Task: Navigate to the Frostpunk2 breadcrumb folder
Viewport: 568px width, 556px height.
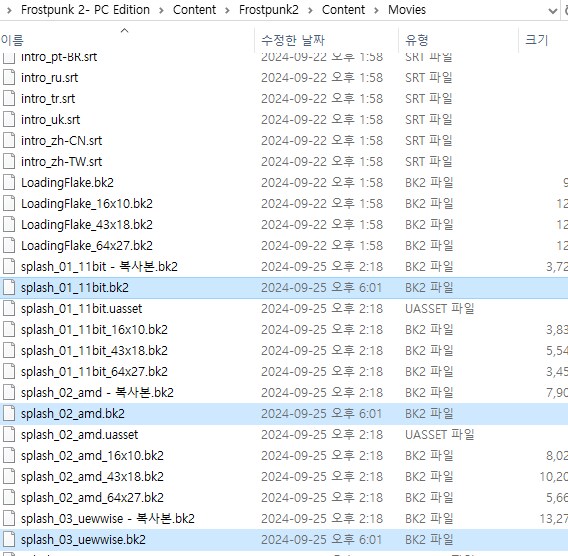Action: (268, 10)
